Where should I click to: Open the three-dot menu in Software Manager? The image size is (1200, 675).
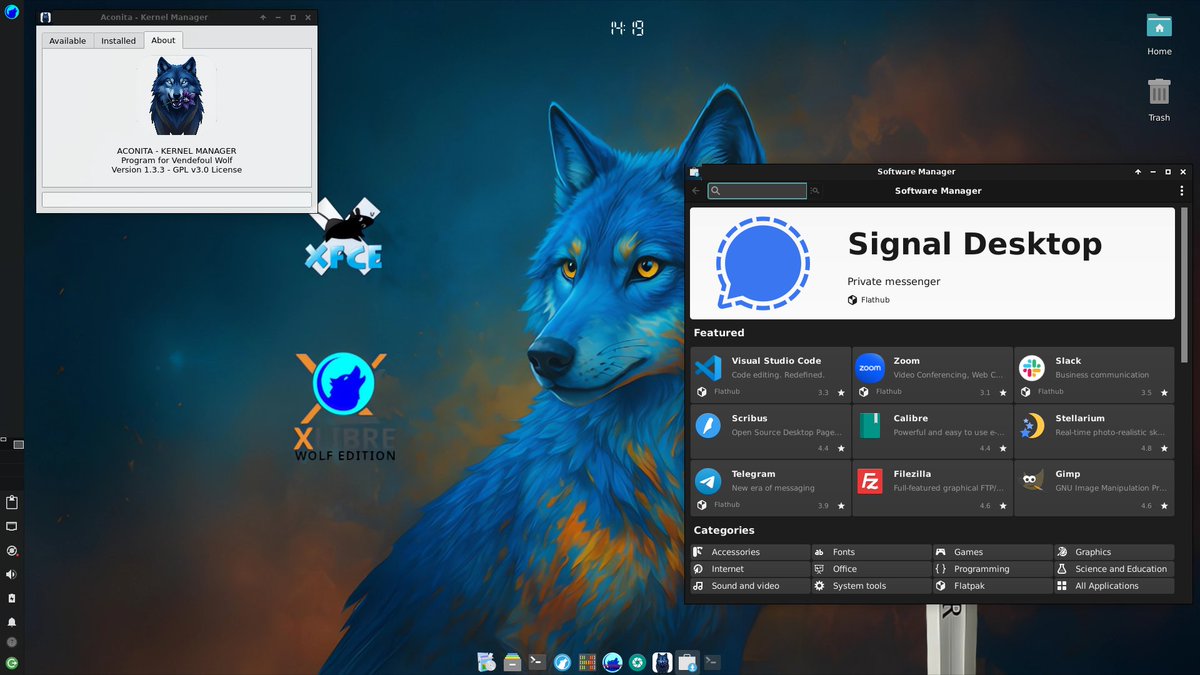click(1181, 190)
